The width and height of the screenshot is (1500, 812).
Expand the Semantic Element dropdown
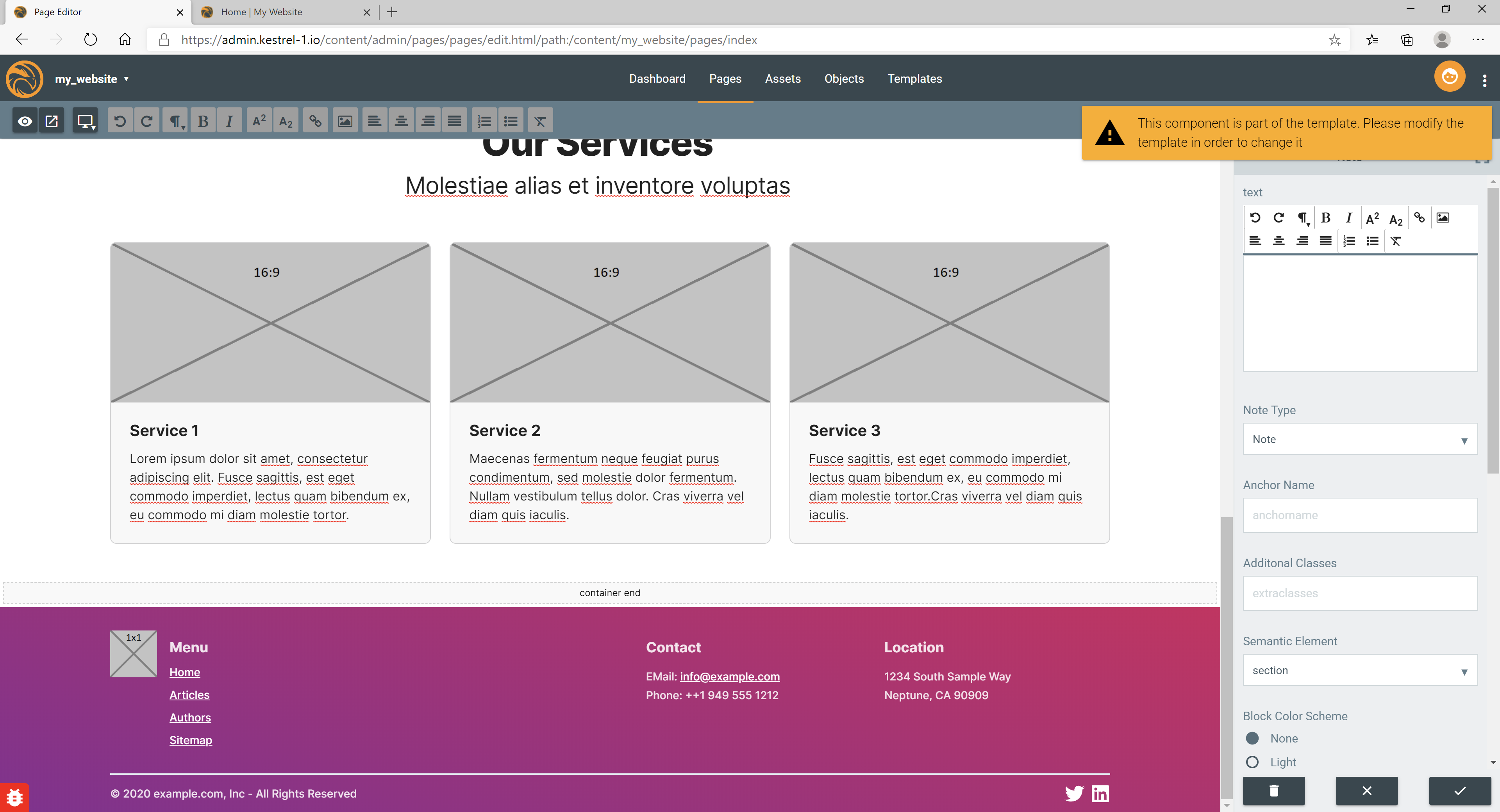pyautogui.click(x=1360, y=671)
